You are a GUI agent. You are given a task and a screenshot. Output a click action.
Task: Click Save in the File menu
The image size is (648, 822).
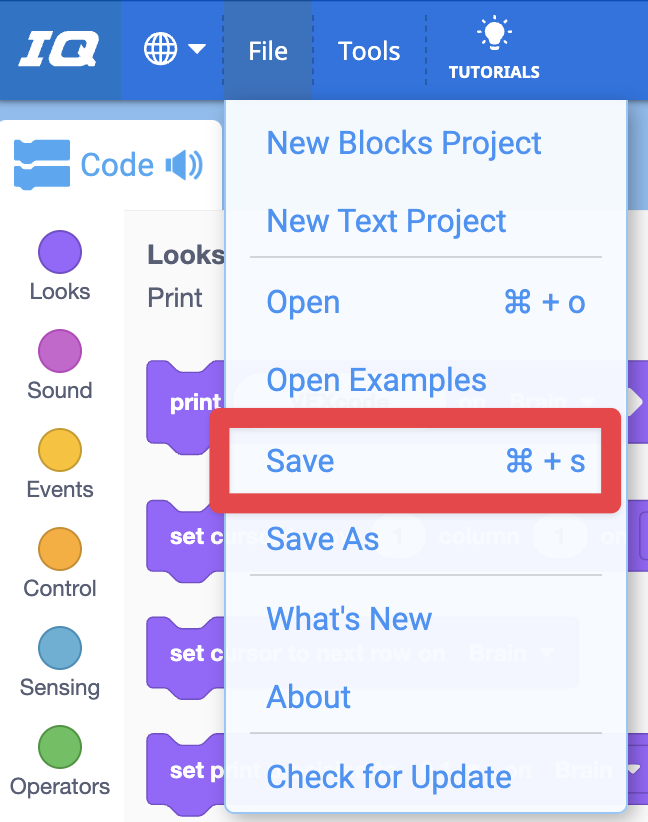[x=297, y=461]
